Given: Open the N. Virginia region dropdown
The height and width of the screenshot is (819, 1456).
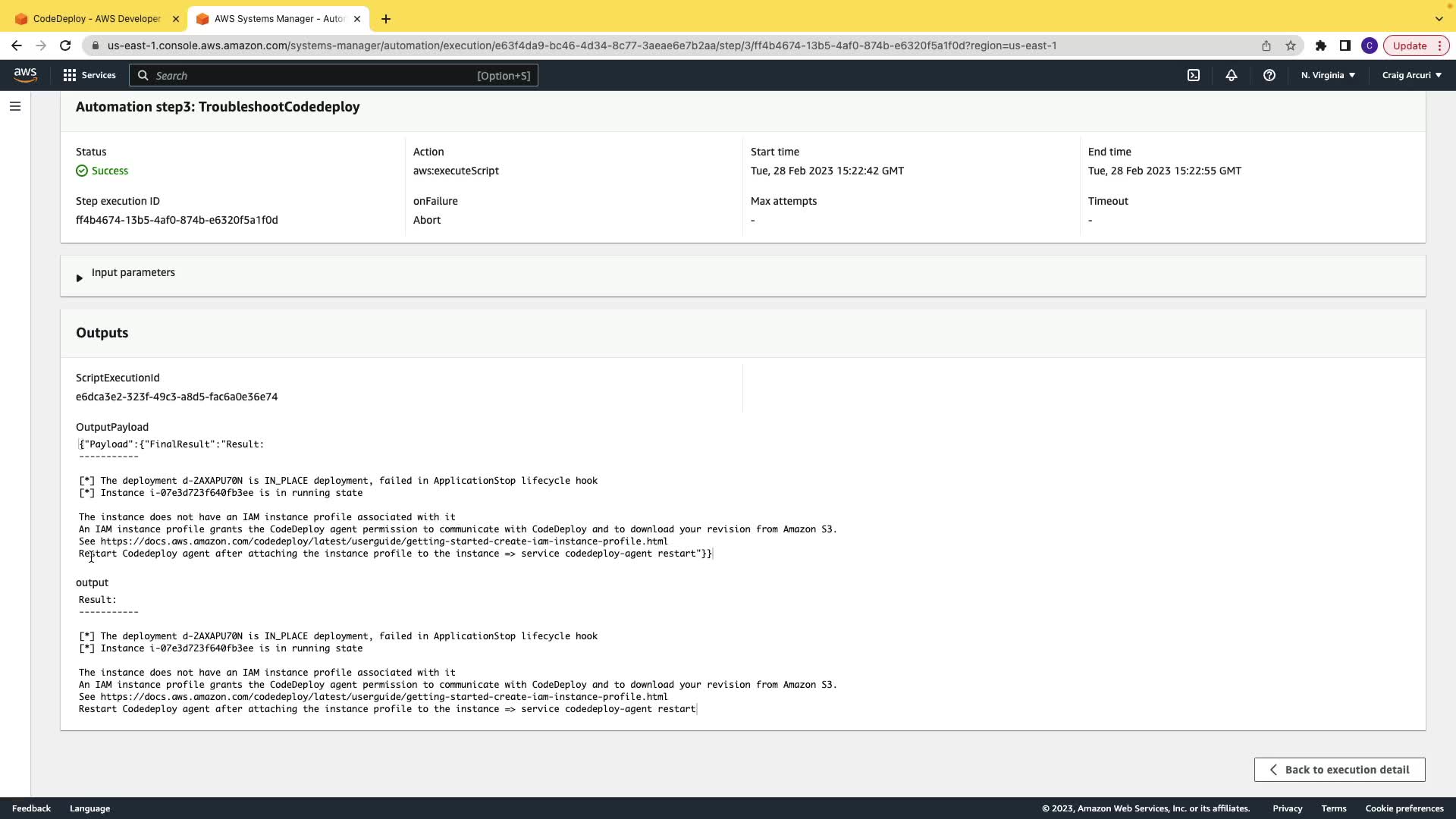Looking at the screenshot, I should 1328,75.
